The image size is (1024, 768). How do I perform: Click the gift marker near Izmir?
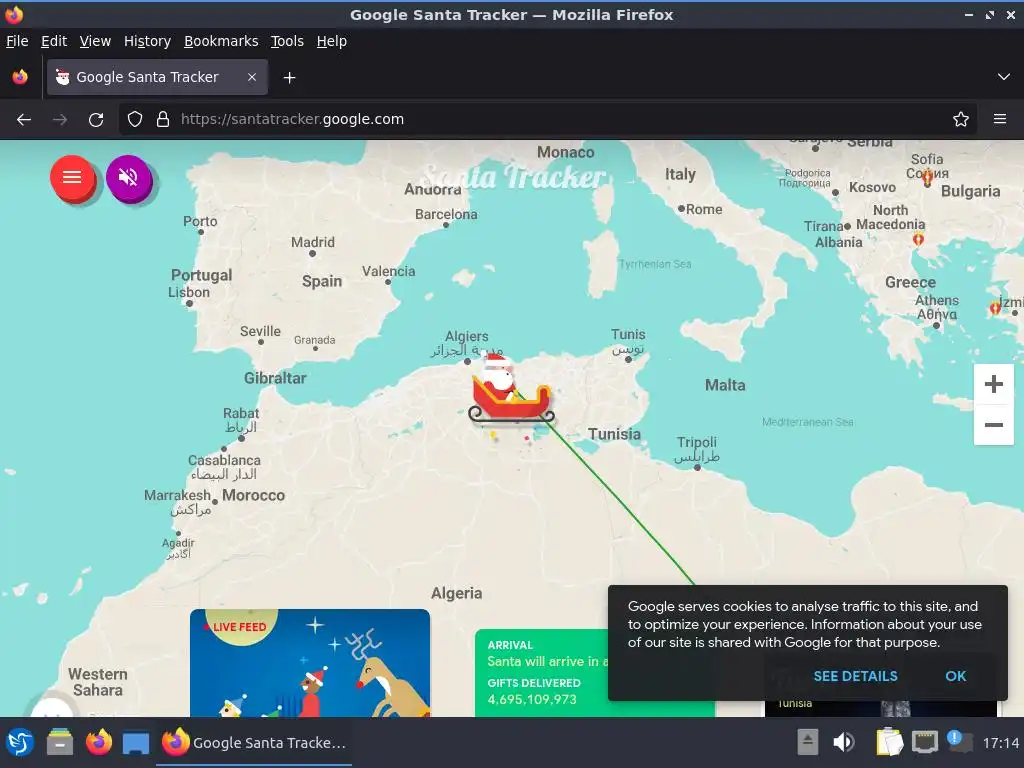coord(995,307)
